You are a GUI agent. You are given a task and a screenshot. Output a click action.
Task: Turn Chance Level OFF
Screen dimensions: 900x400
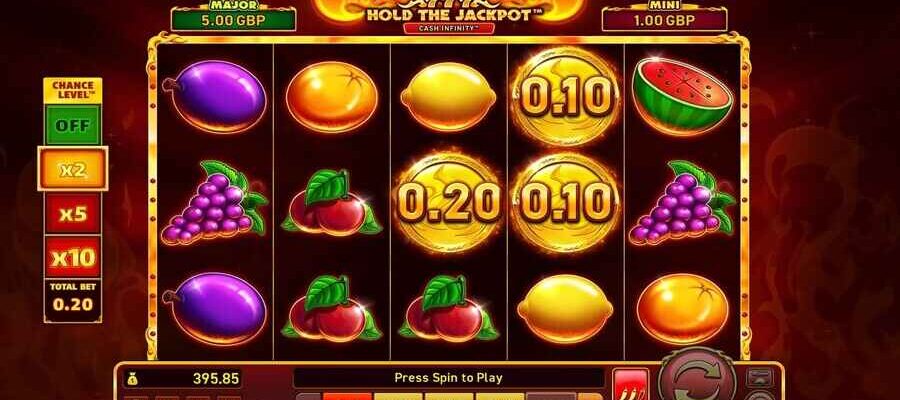73,125
